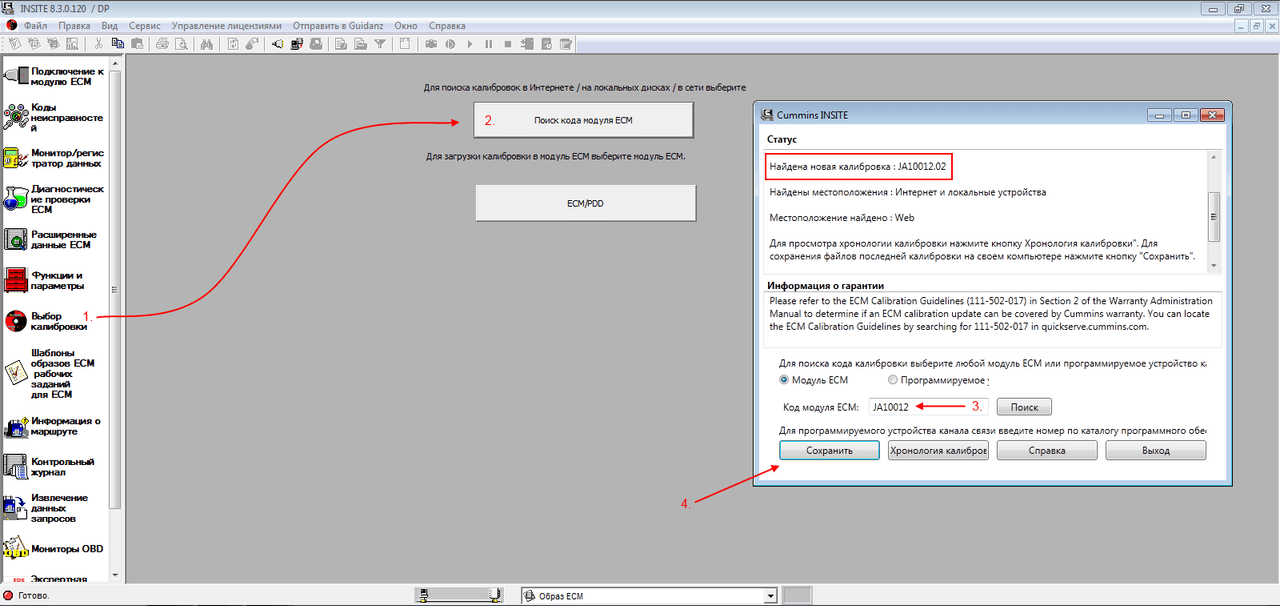The height and width of the screenshot is (606, 1280).
Task: Click the Connect to ECM plug toolbar icon
Action: (x=277, y=44)
